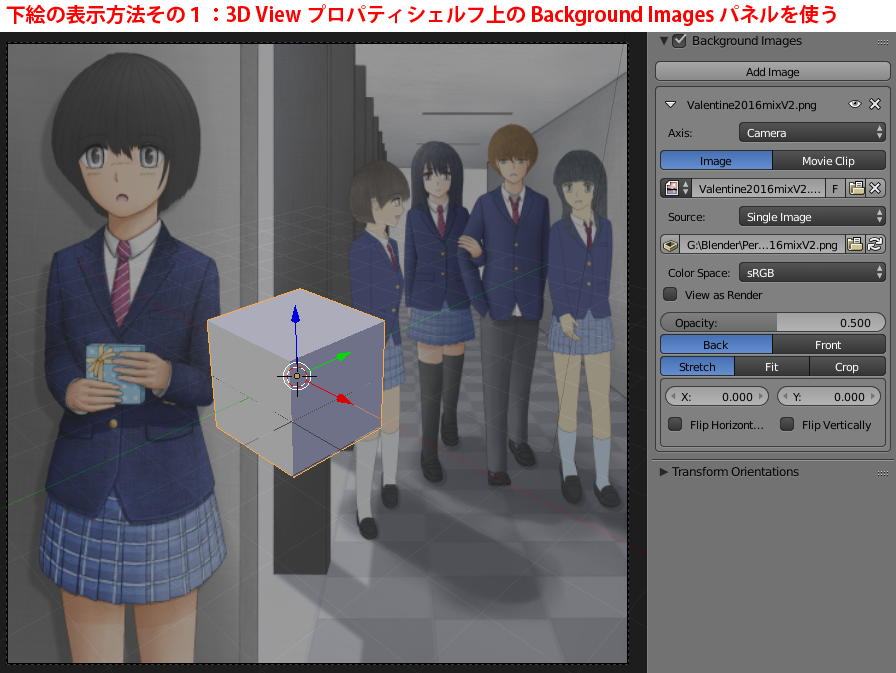The image size is (896, 673).
Task: Select the Image source tab
Action: pyautogui.click(x=716, y=161)
